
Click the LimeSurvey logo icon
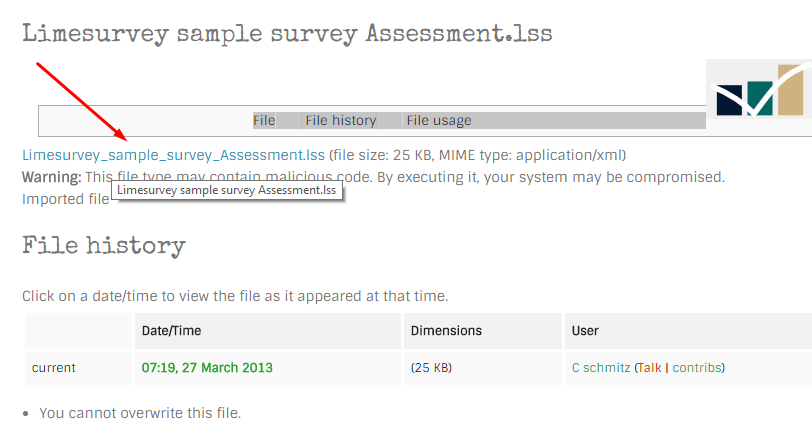pyautogui.click(x=758, y=100)
